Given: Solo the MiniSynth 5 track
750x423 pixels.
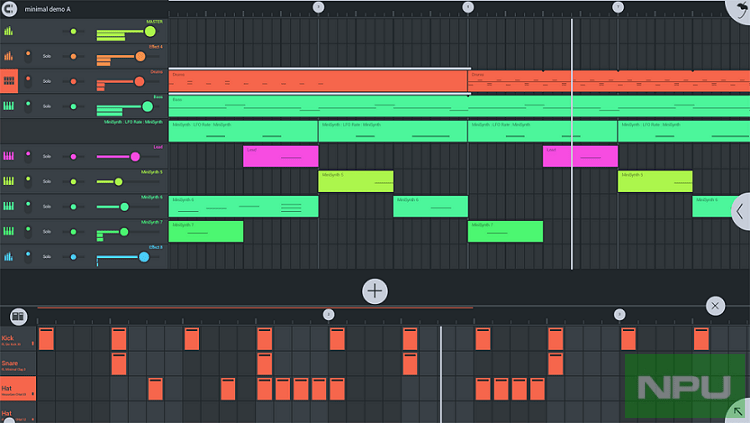Looking at the screenshot, I should coord(46,181).
